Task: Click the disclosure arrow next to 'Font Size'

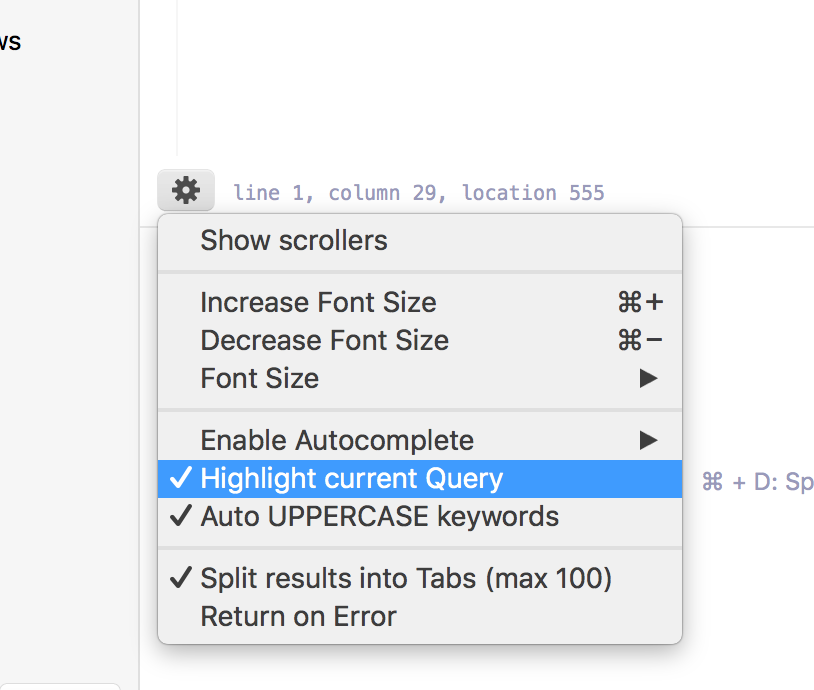Action: pos(650,378)
